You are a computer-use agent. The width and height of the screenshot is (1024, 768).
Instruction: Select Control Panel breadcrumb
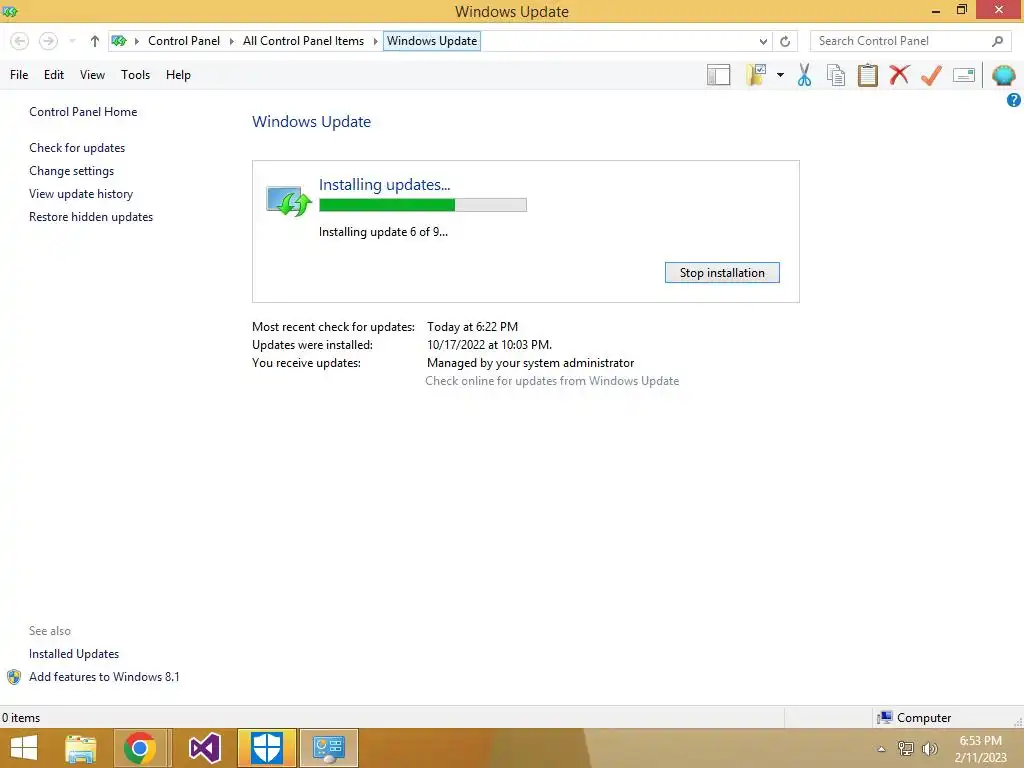[x=184, y=41]
